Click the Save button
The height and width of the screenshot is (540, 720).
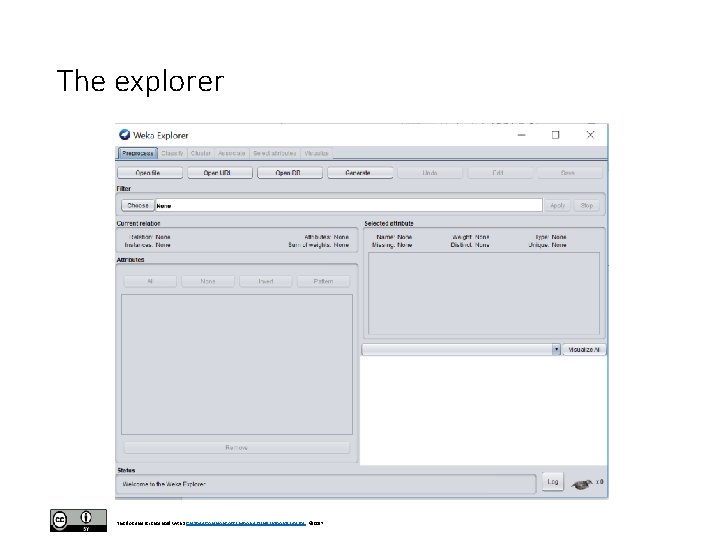click(x=569, y=173)
